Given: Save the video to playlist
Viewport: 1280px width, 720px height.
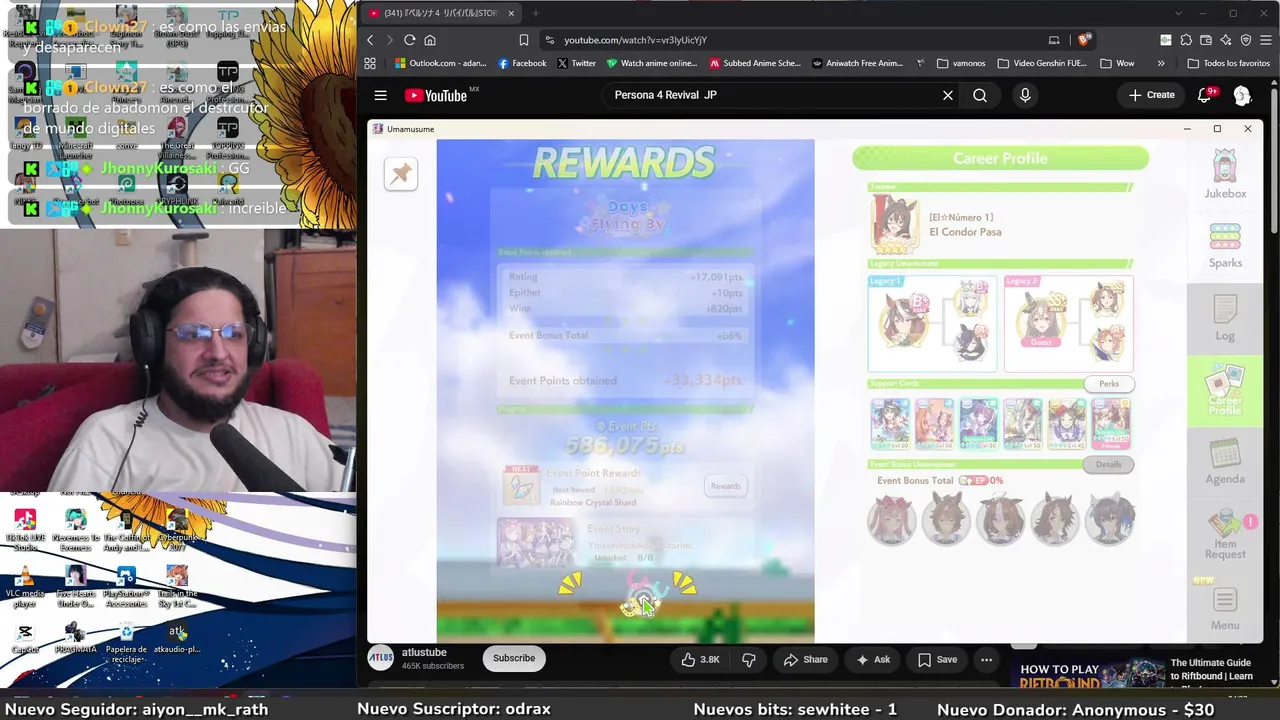Looking at the screenshot, I should 938,659.
